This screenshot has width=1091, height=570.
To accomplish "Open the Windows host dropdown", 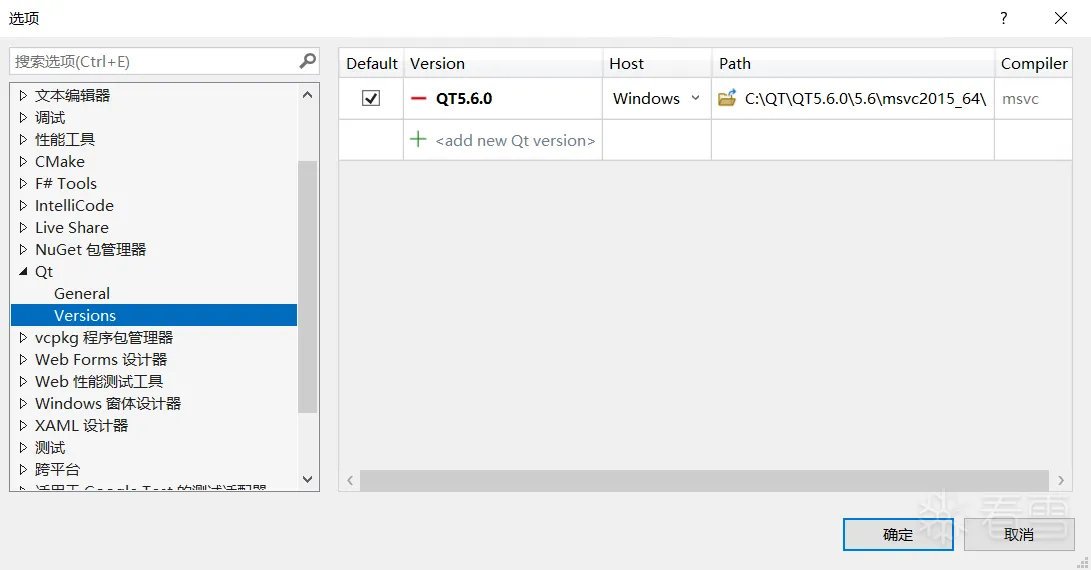I will [x=695, y=98].
